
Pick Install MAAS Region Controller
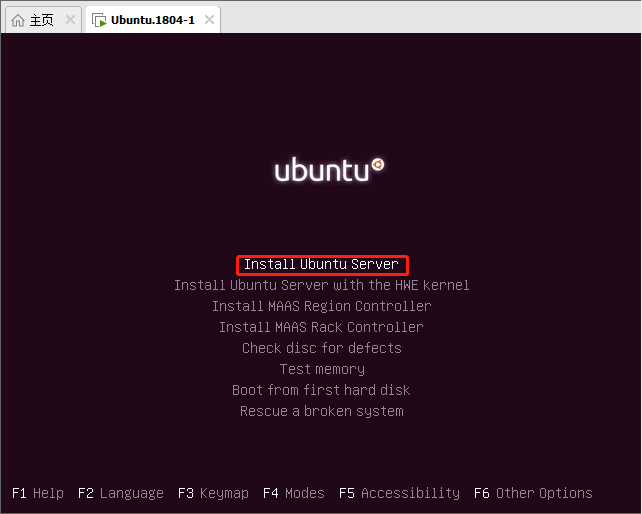coord(321,306)
